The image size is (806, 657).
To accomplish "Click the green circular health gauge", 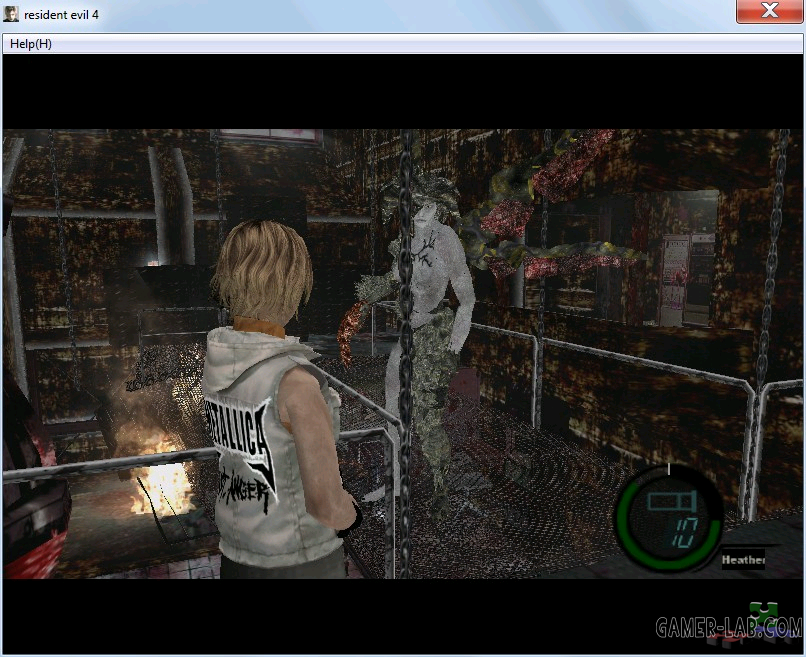I will point(667,519).
